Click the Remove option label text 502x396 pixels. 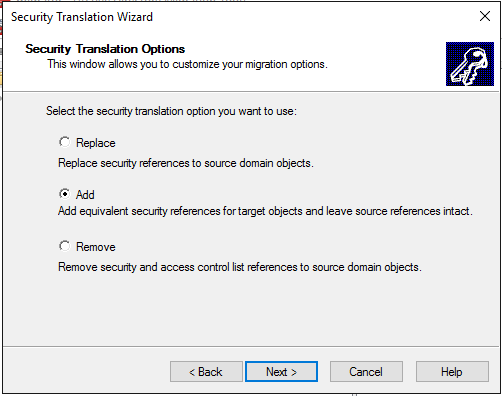coord(96,247)
